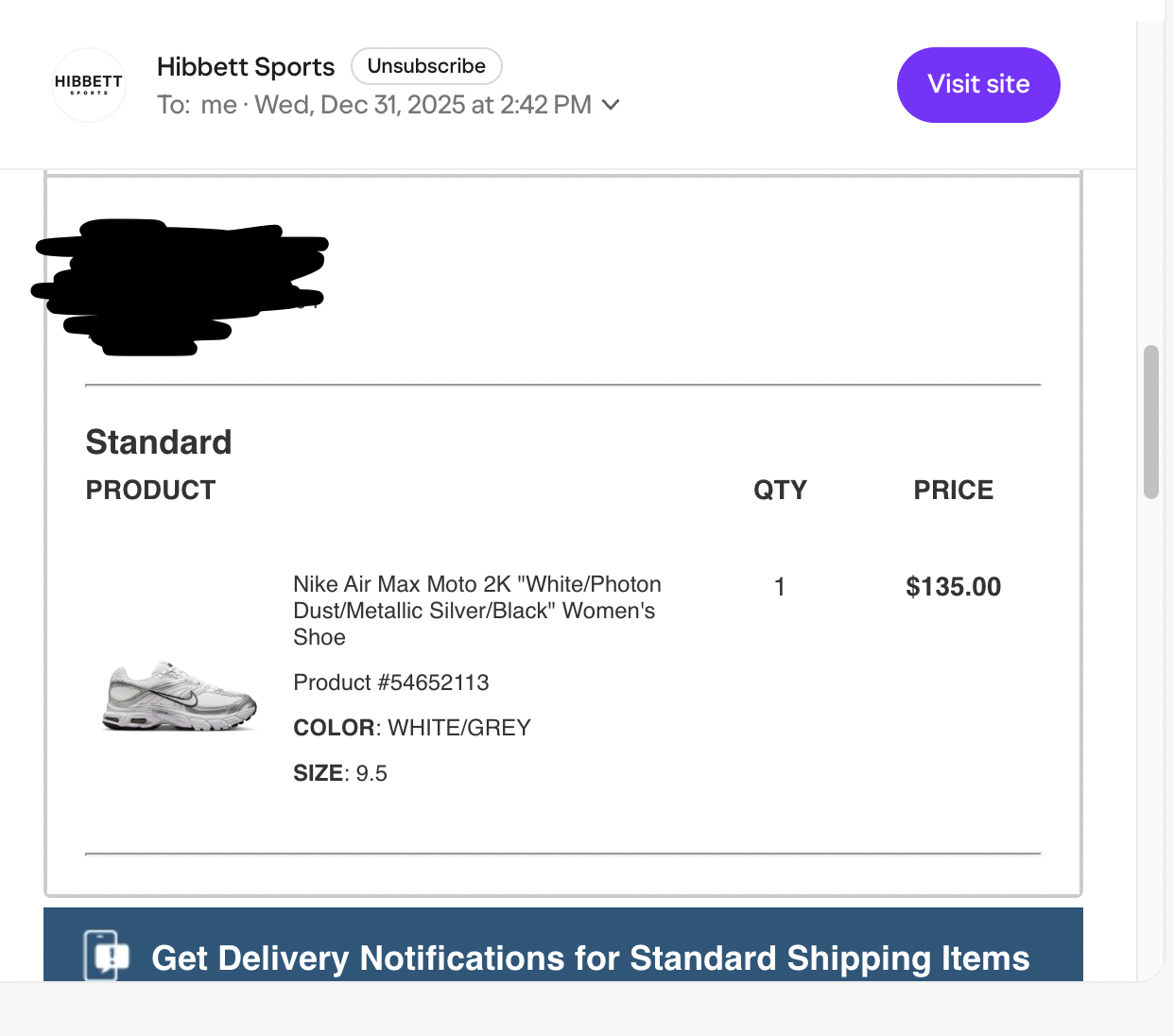Click the email's vertical scrollbar thumb
The height and width of the screenshot is (1036, 1174).
coord(1150,422)
